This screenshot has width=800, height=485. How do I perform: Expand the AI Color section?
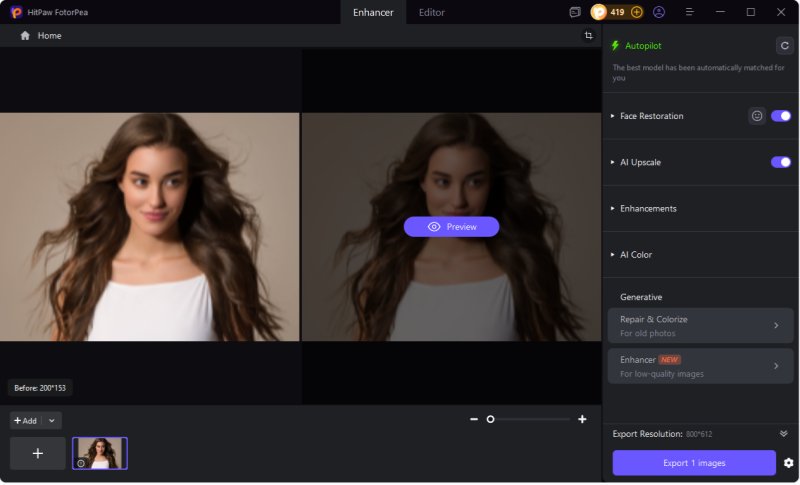point(635,255)
